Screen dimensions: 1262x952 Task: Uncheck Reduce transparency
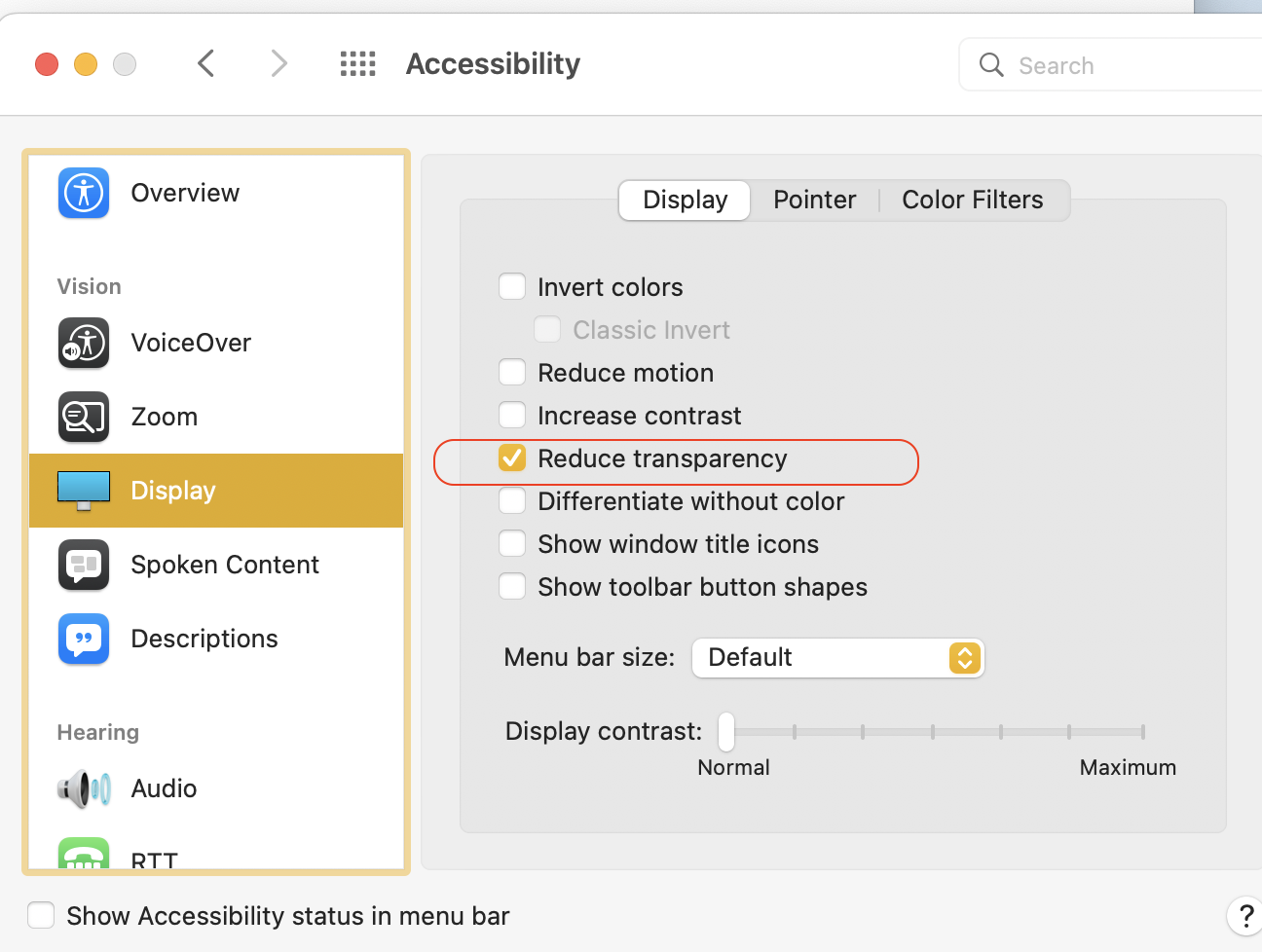pyautogui.click(x=512, y=458)
